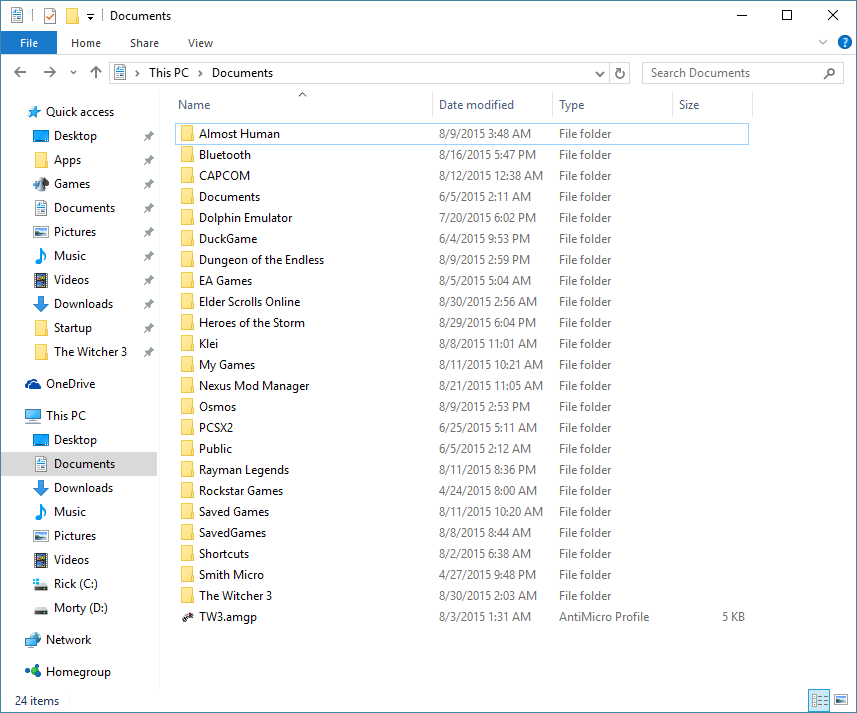This screenshot has width=857, height=713.
Task: Open the Morty (D:) drive
Action: click(80, 608)
